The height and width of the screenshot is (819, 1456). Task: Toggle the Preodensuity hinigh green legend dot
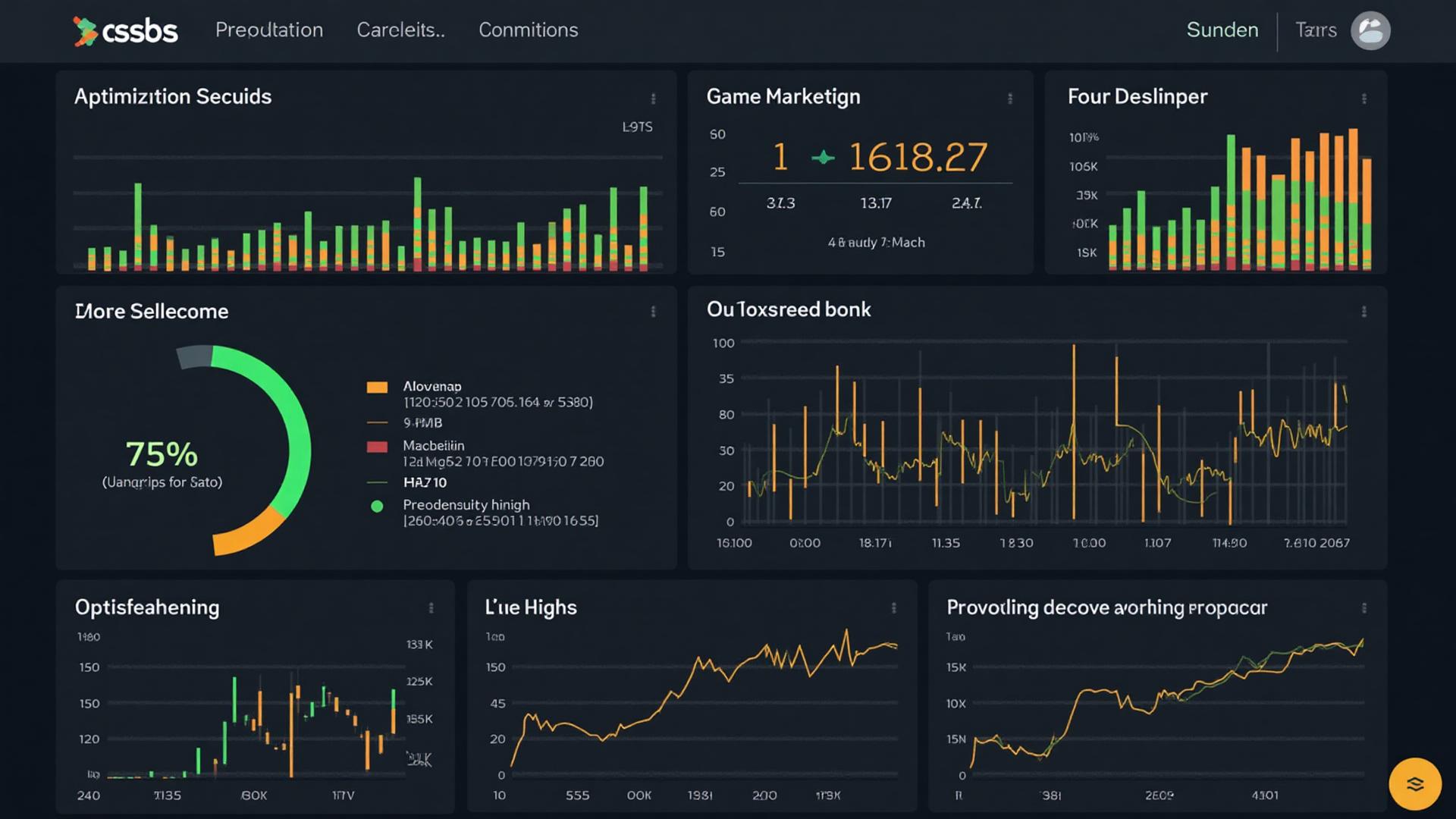click(x=377, y=506)
